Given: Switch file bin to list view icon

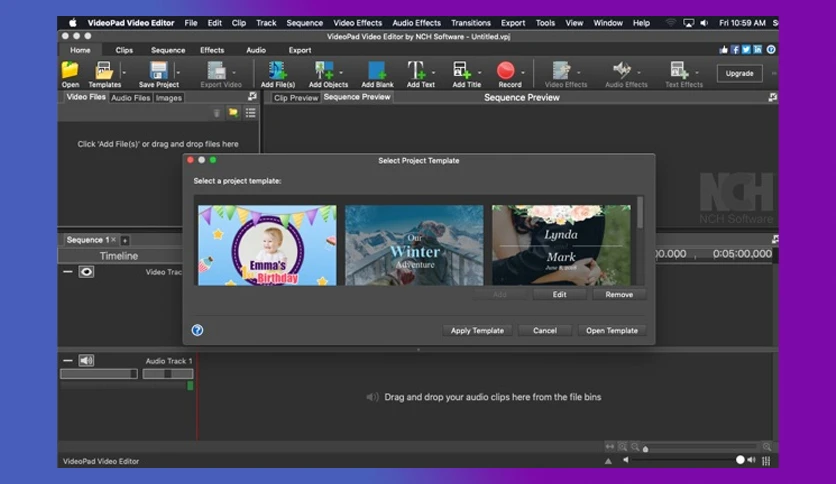Looking at the screenshot, I should coord(251,113).
